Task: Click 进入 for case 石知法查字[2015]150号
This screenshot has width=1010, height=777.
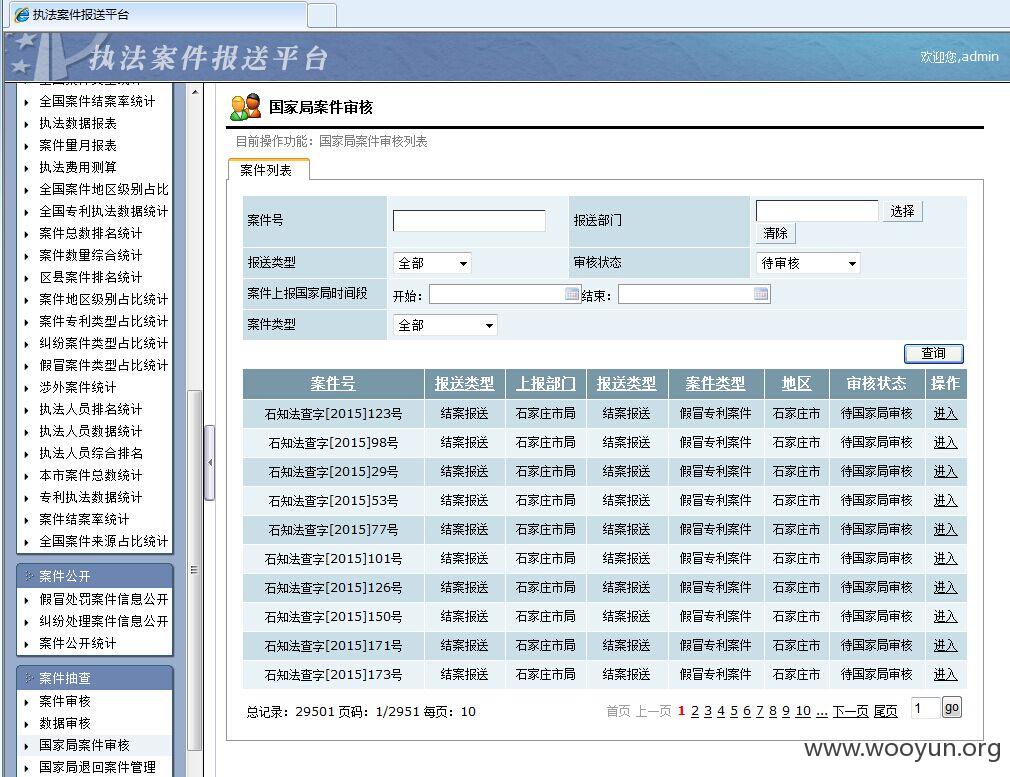Action: (945, 617)
